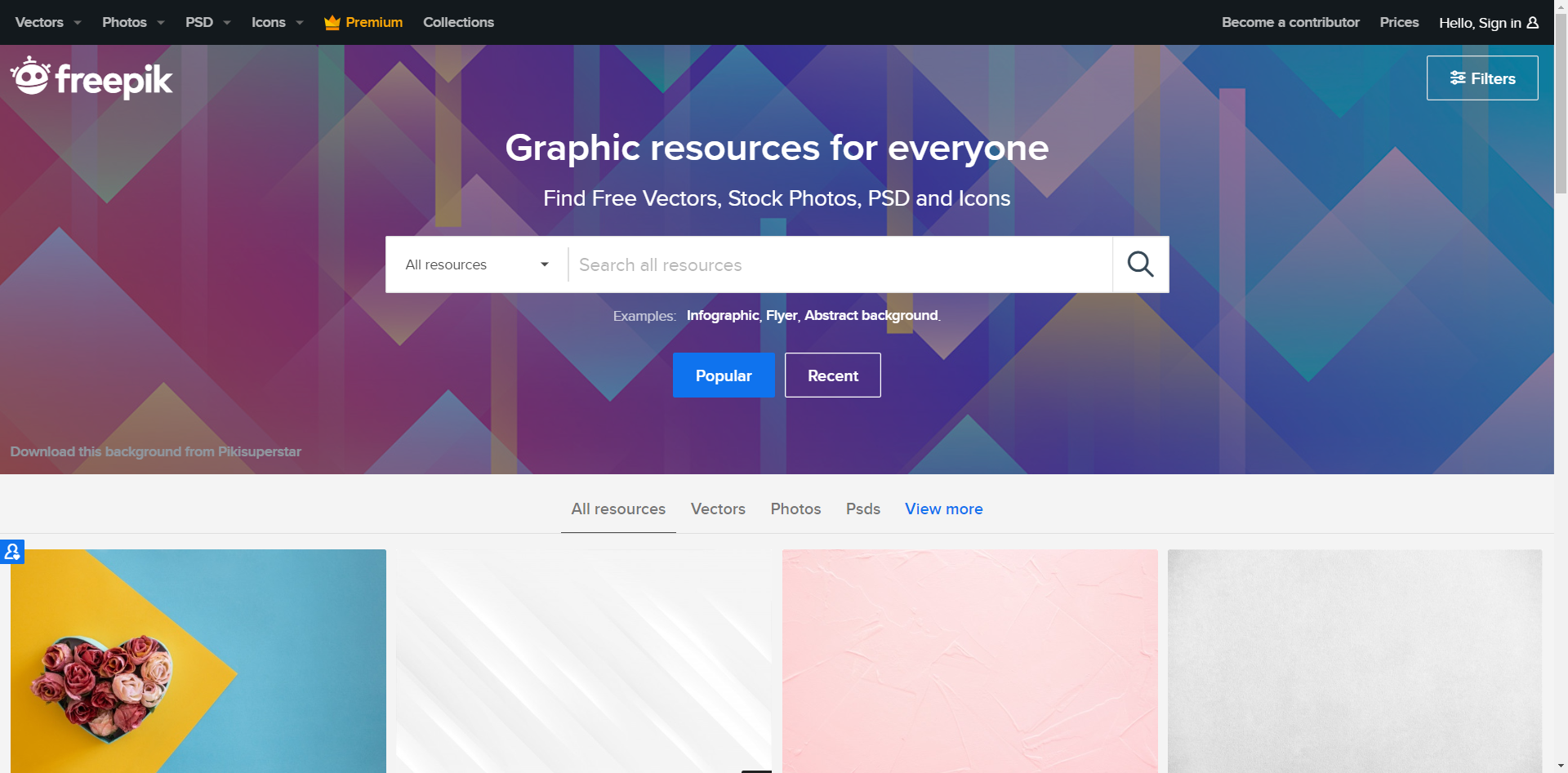Click the Flyer example search
This screenshot has height=773, width=1568.
click(782, 315)
